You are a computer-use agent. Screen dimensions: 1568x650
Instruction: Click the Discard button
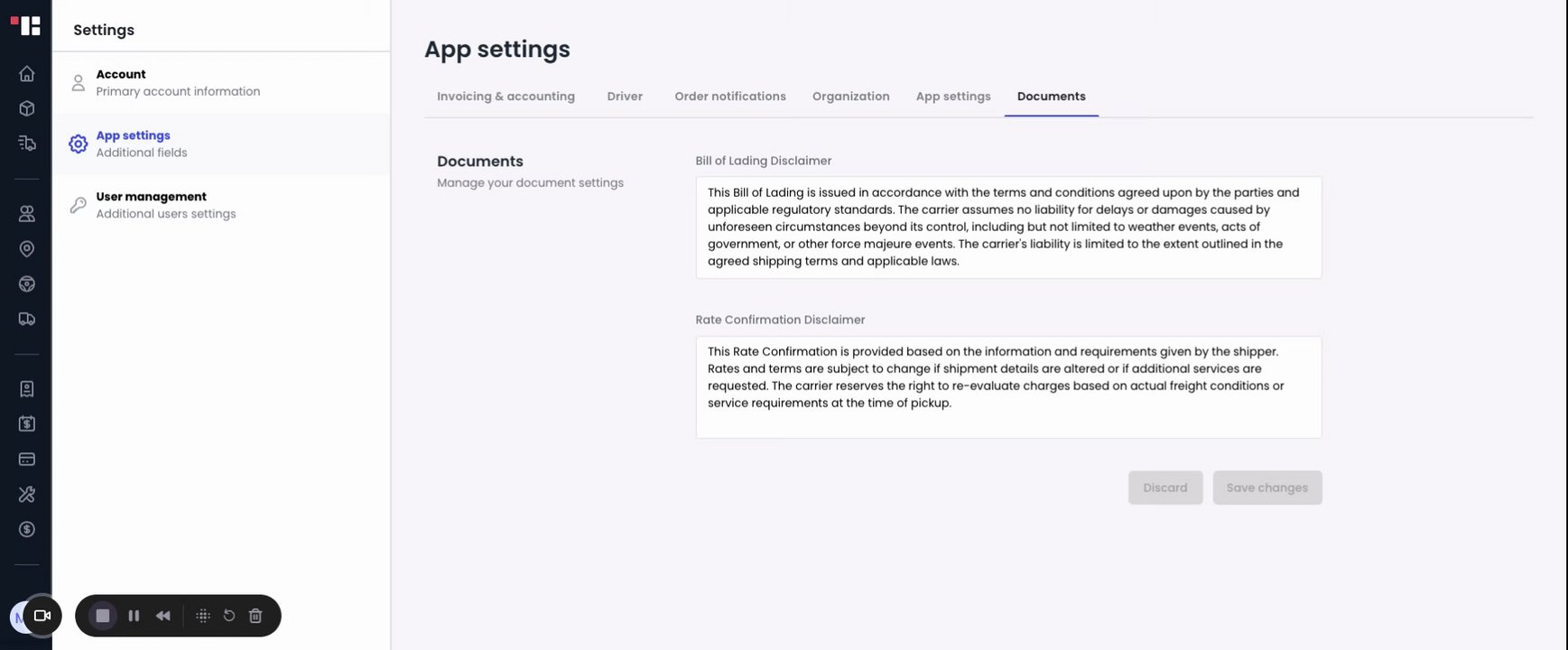tap(1164, 487)
